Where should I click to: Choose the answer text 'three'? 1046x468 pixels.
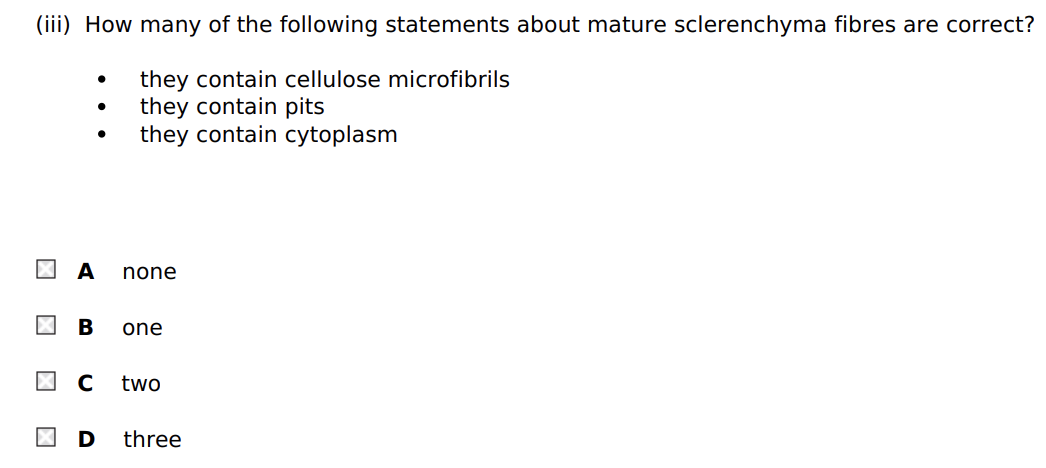(152, 439)
